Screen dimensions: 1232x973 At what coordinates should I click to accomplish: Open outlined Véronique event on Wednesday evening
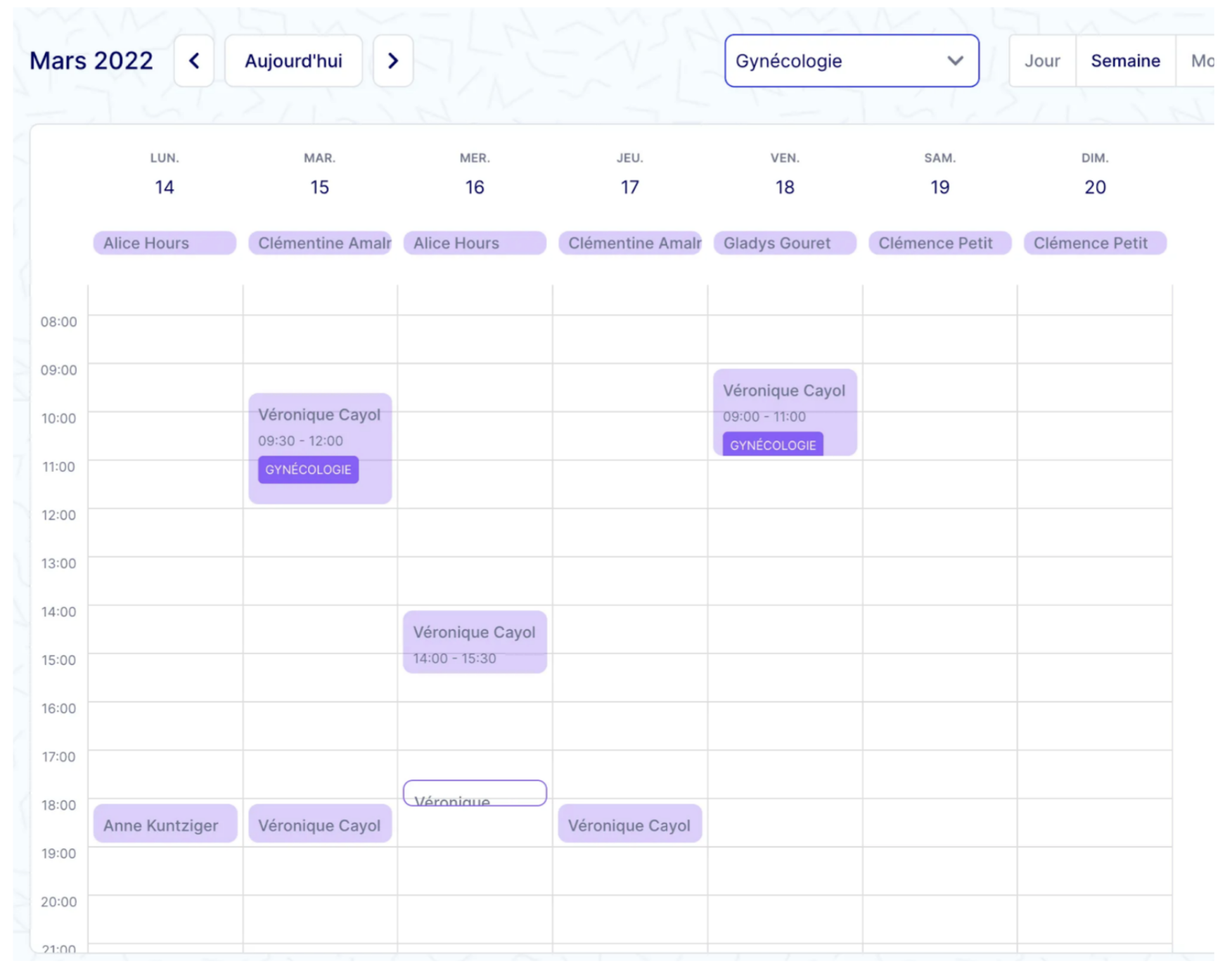(x=475, y=793)
